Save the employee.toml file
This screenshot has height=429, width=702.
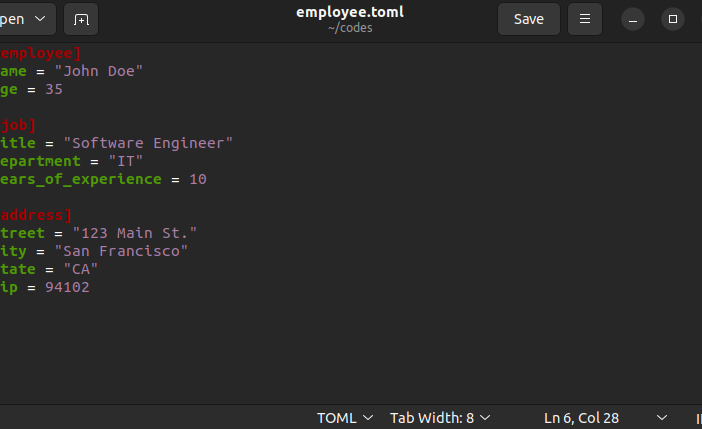pyautogui.click(x=529, y=19)
